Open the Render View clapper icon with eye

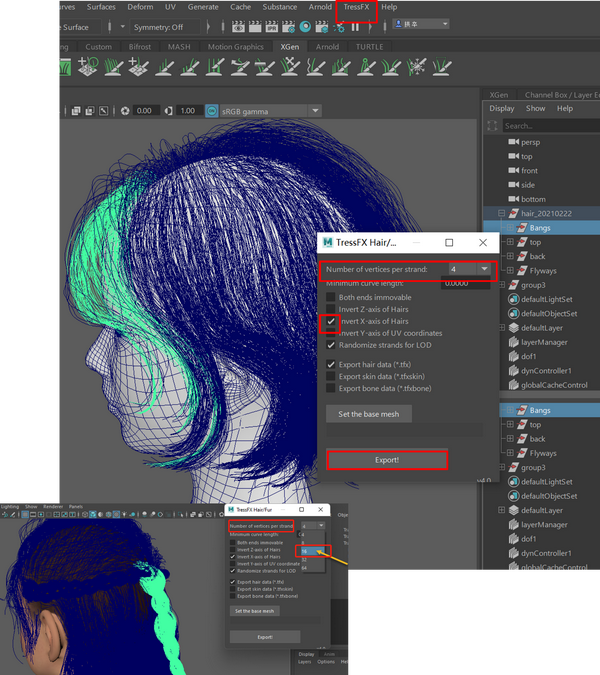point(238,27)
